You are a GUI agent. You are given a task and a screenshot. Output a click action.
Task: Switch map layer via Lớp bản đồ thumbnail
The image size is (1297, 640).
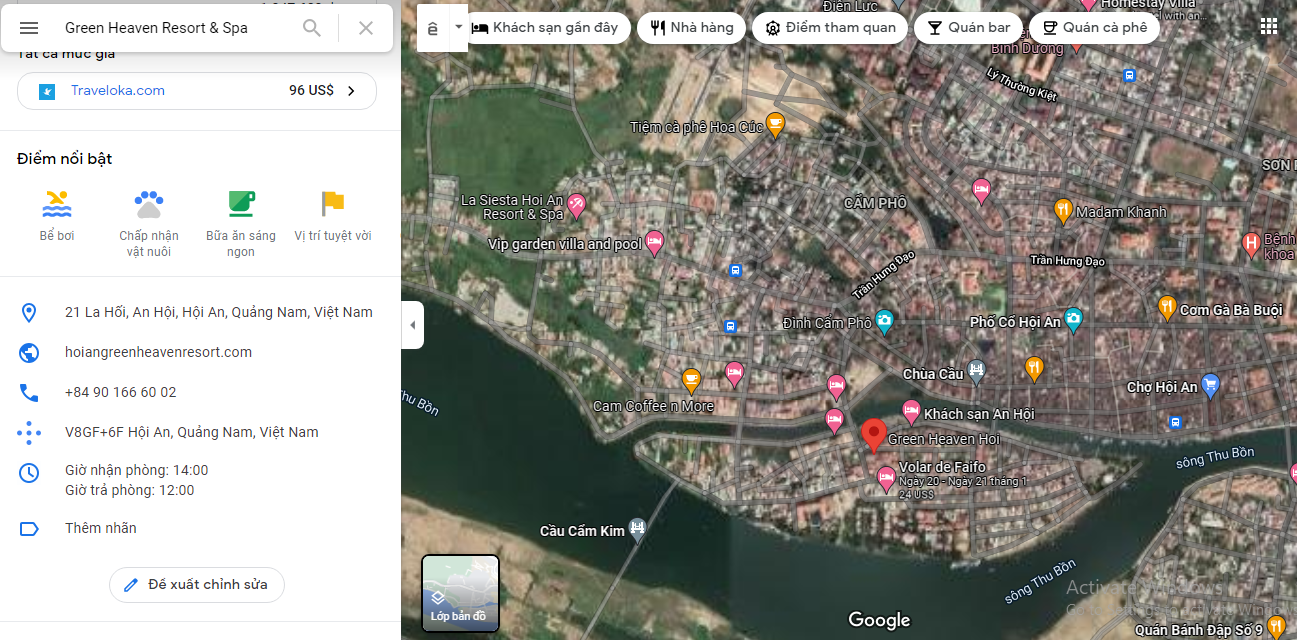[x=460, y=592]
